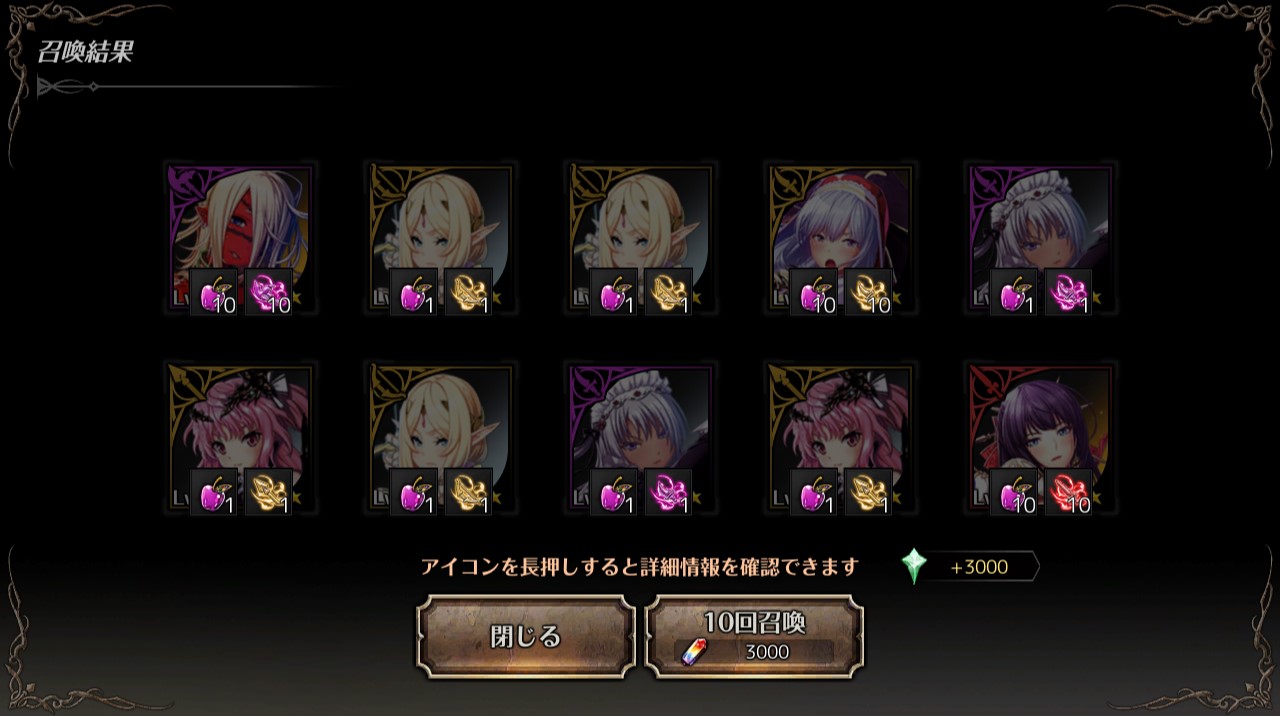Click the green crystal currency icon

pos(914,566)
